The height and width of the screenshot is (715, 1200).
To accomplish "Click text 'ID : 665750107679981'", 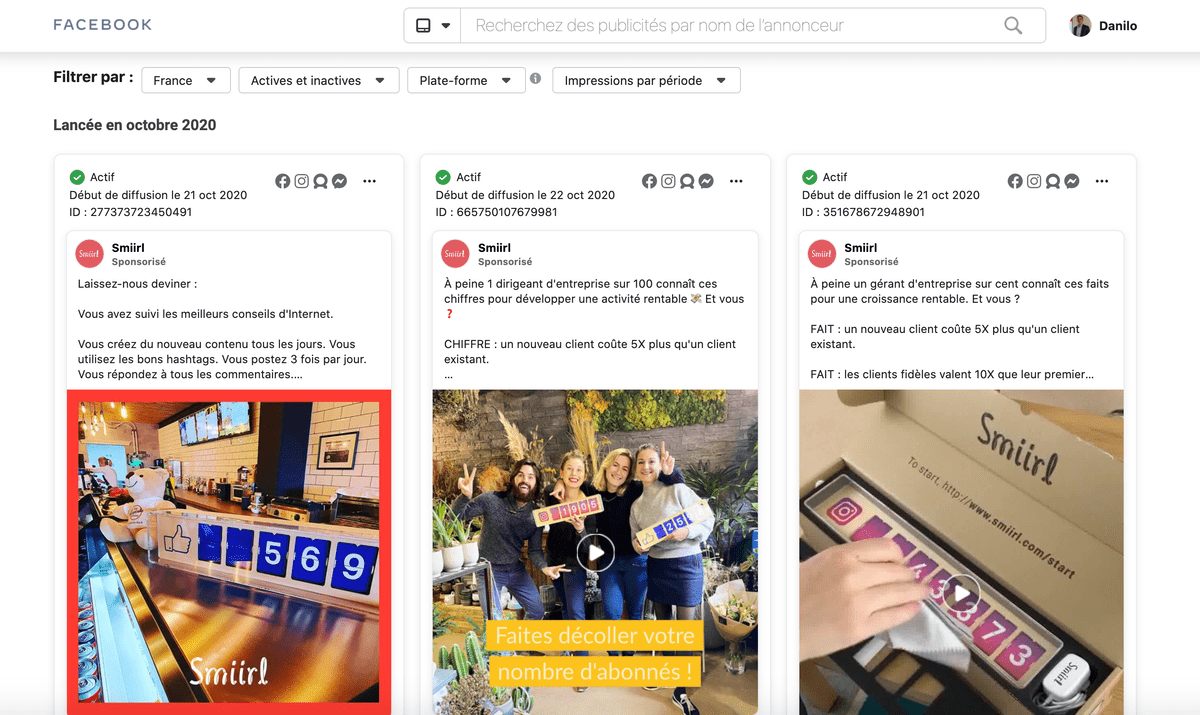I will 497,212.
